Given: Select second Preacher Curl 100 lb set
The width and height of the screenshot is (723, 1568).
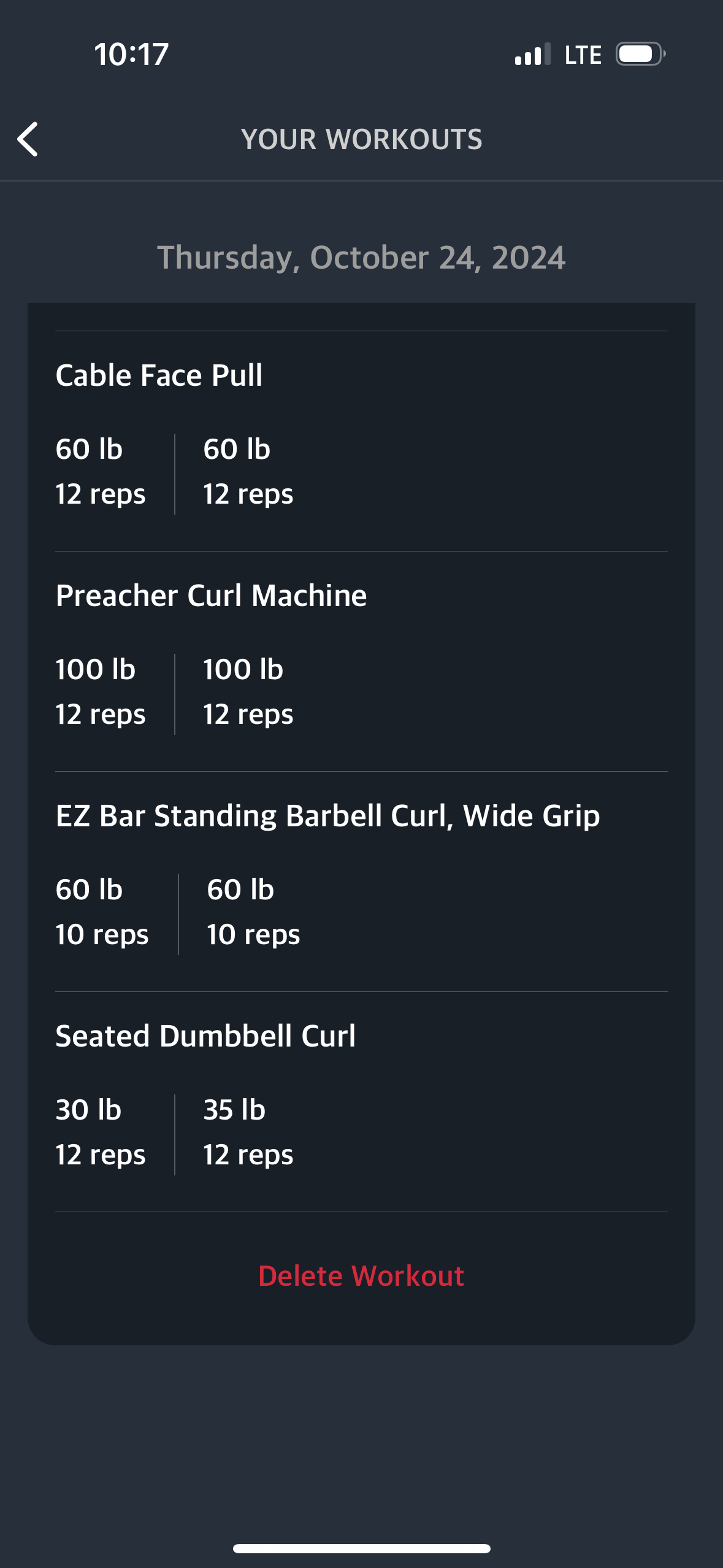Looking at the screenshot, I should (248, 692).
